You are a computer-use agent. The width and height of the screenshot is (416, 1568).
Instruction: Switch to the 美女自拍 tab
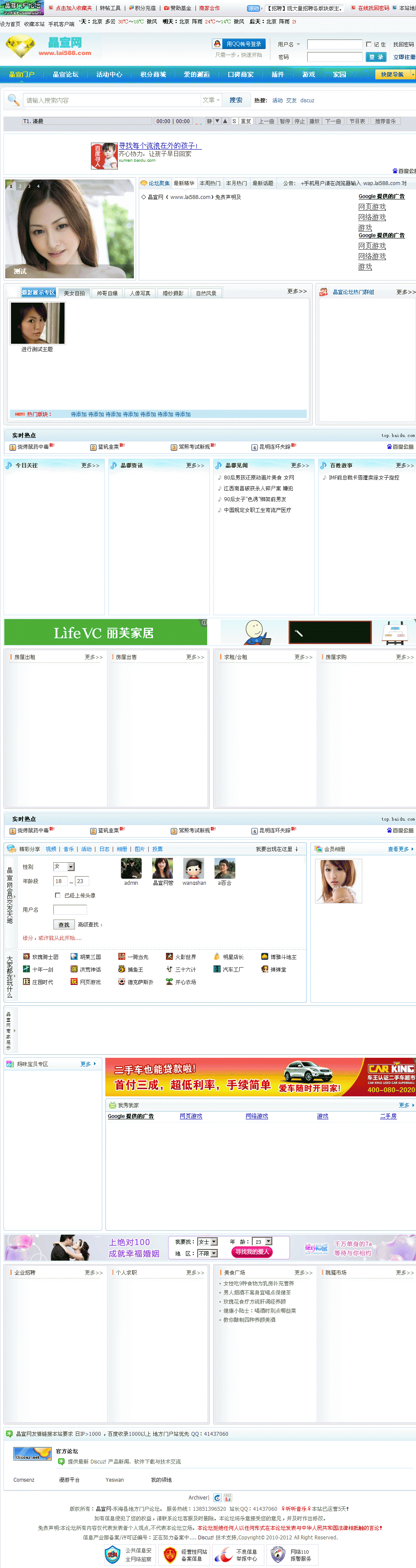[74, 293]
